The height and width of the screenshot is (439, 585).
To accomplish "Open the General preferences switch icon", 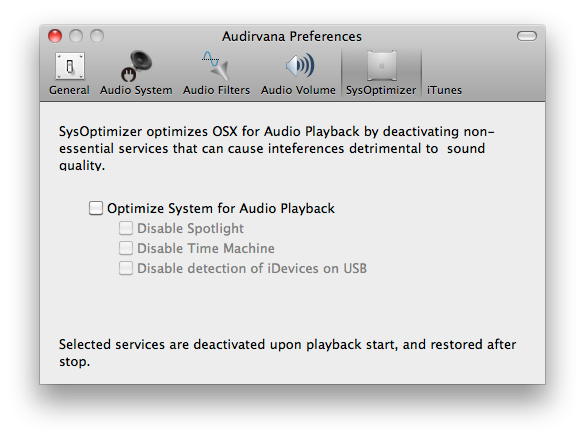I will (x=70, y=66).
